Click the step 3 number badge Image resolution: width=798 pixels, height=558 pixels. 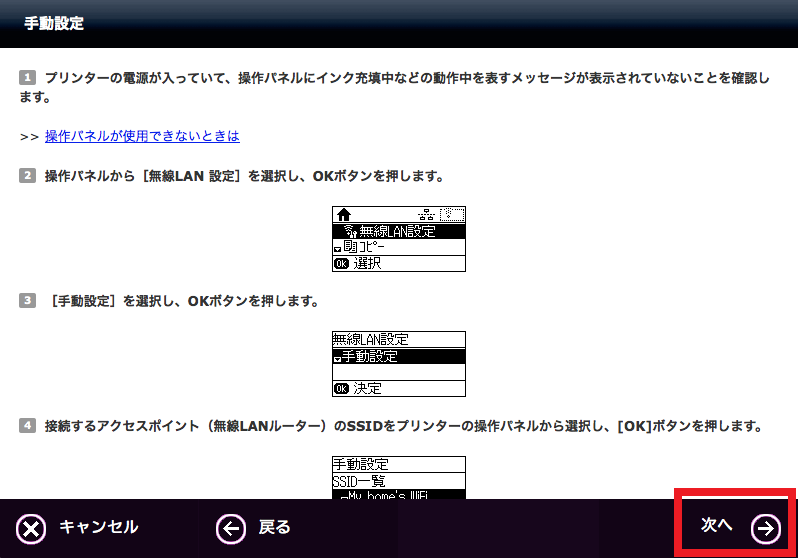[x=27, y=301]
